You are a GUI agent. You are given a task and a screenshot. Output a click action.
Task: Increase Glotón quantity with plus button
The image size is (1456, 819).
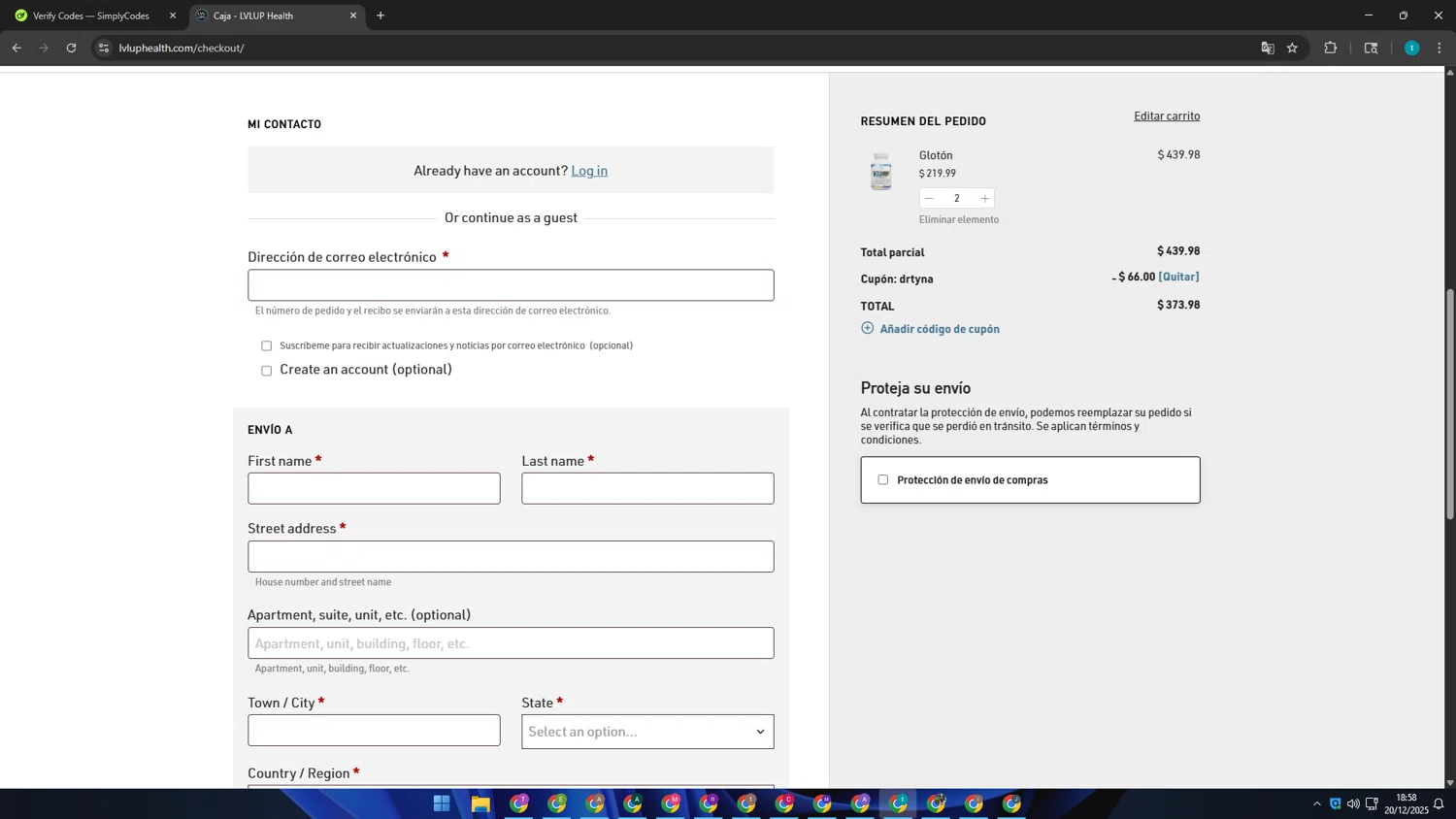984,198
